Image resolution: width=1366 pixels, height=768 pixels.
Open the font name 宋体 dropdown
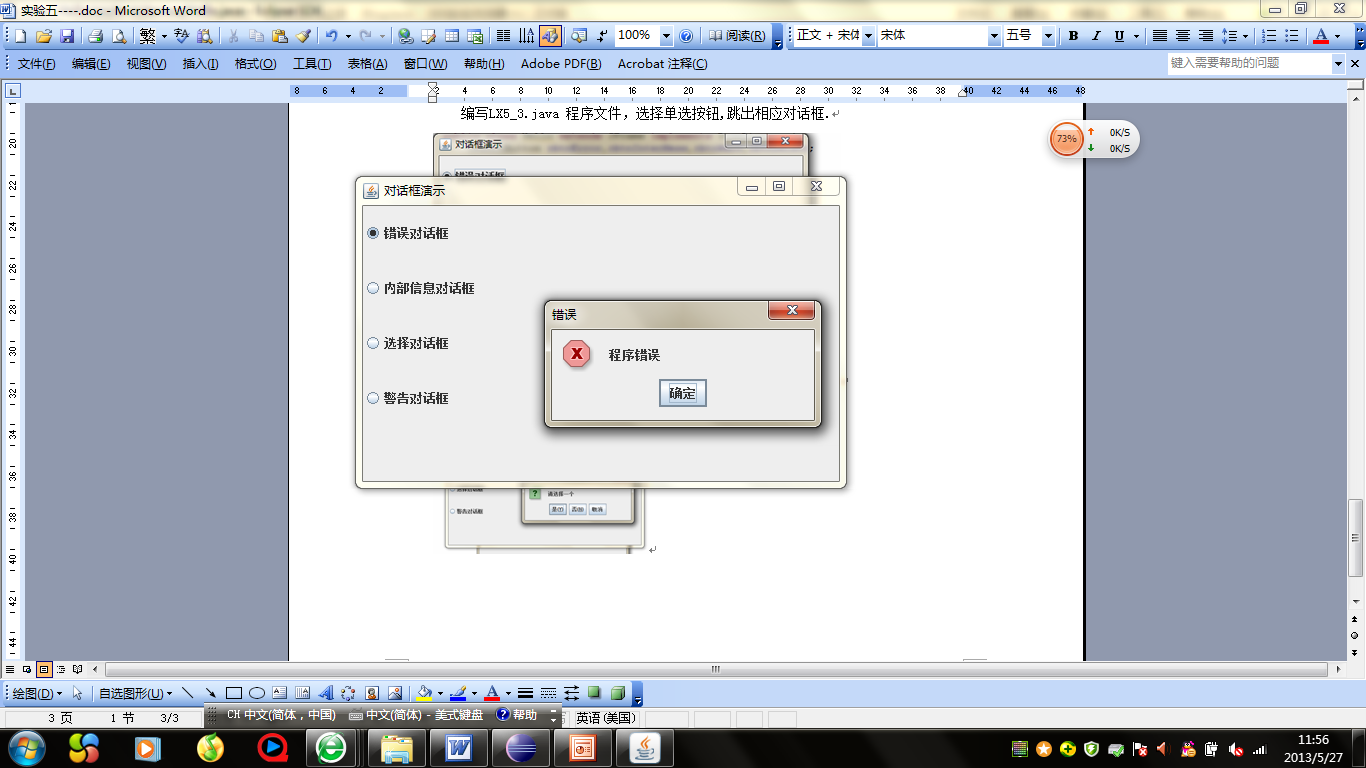coord(994,36)
